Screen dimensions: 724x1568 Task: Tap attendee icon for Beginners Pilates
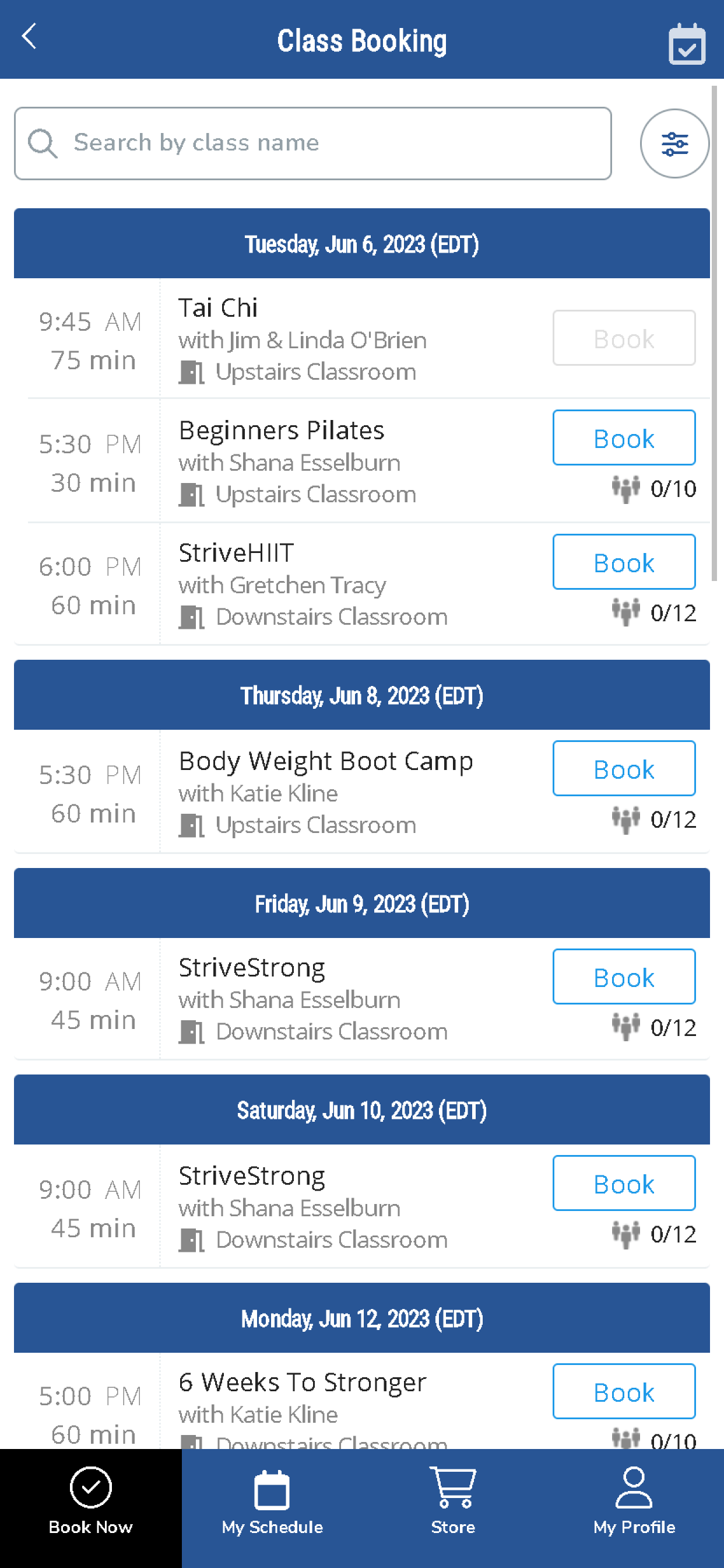(625, 489)
